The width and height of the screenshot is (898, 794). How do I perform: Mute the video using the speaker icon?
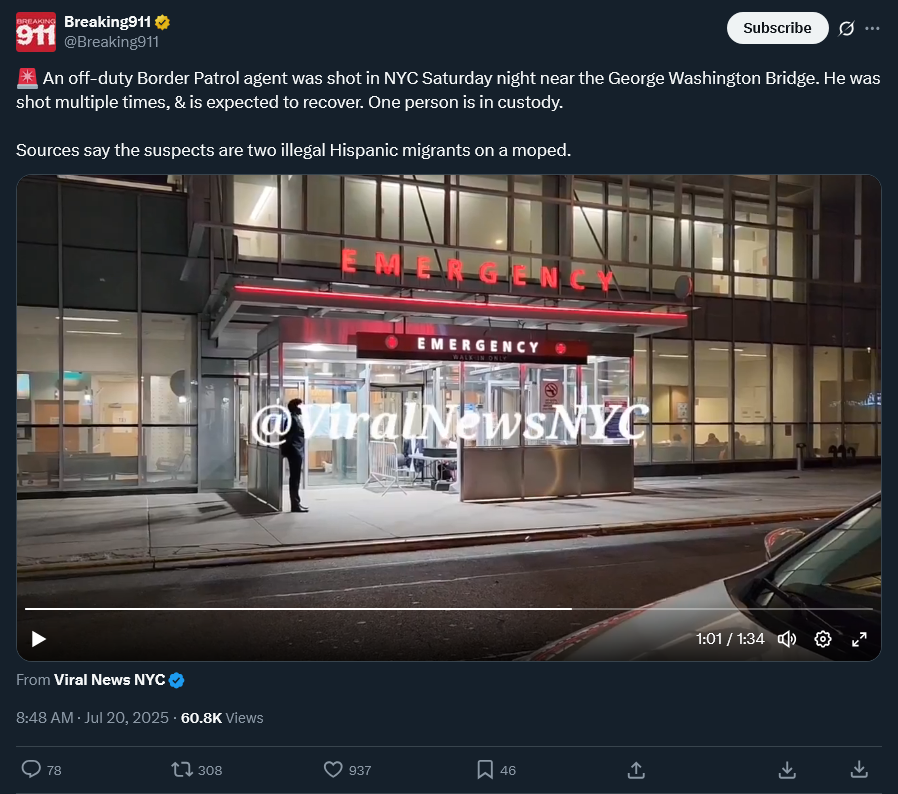click(787, 639)
